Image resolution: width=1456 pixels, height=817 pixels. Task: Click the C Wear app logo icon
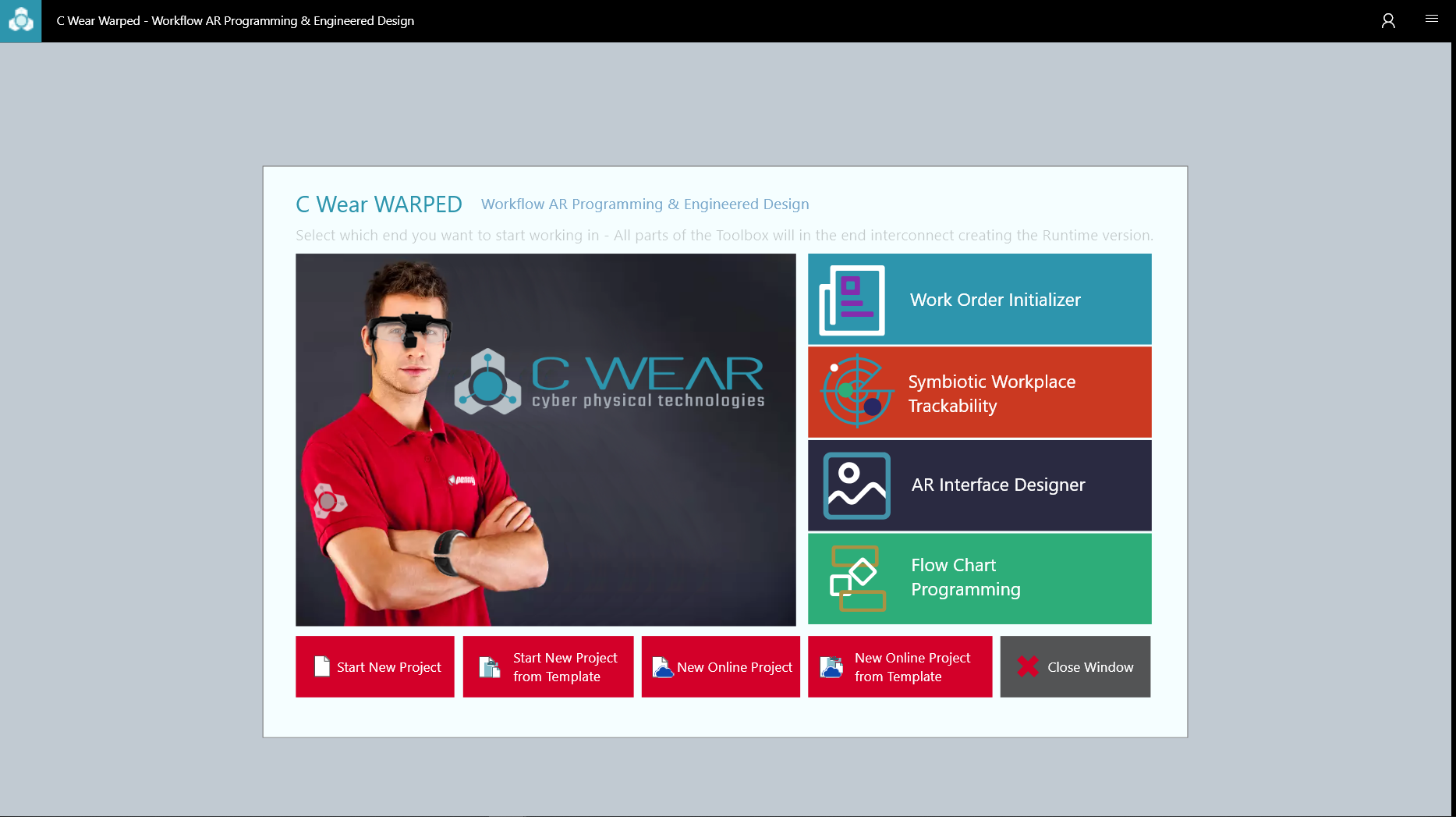tap(20, 20)
